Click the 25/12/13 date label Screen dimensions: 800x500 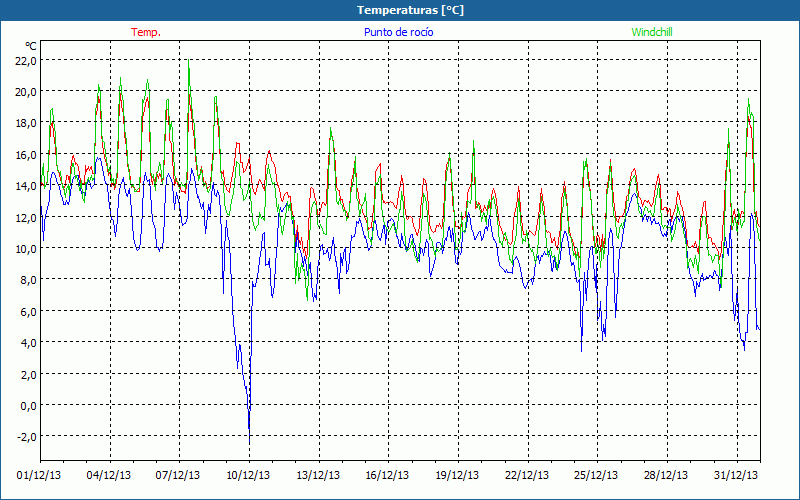click(x=596, y=476)
